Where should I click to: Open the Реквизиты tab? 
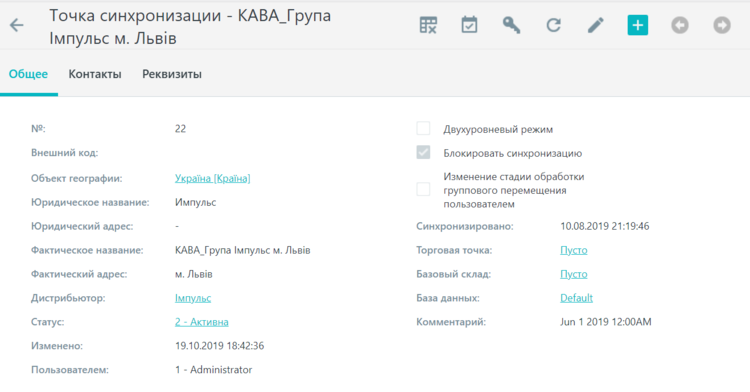coord(172,74)
